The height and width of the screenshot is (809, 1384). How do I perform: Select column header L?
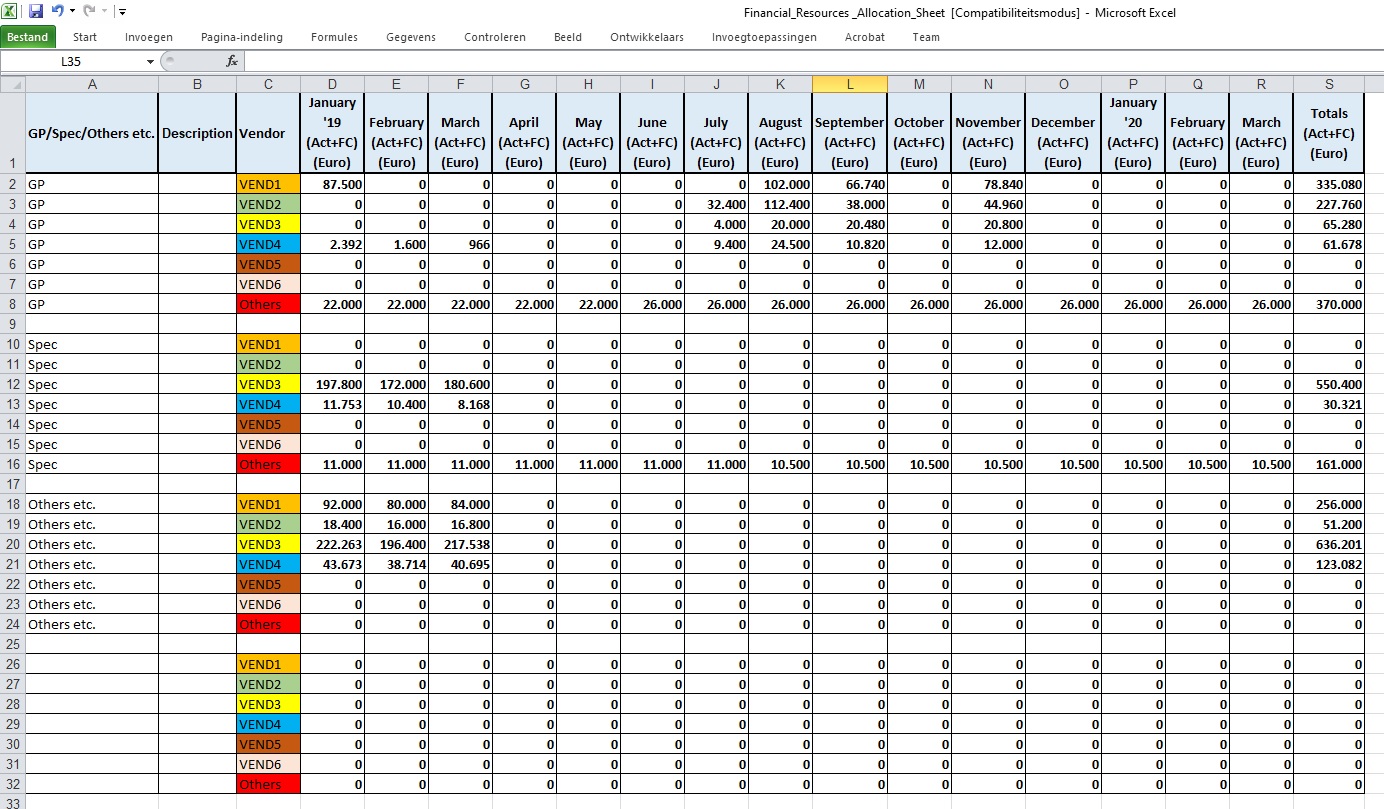849,84
